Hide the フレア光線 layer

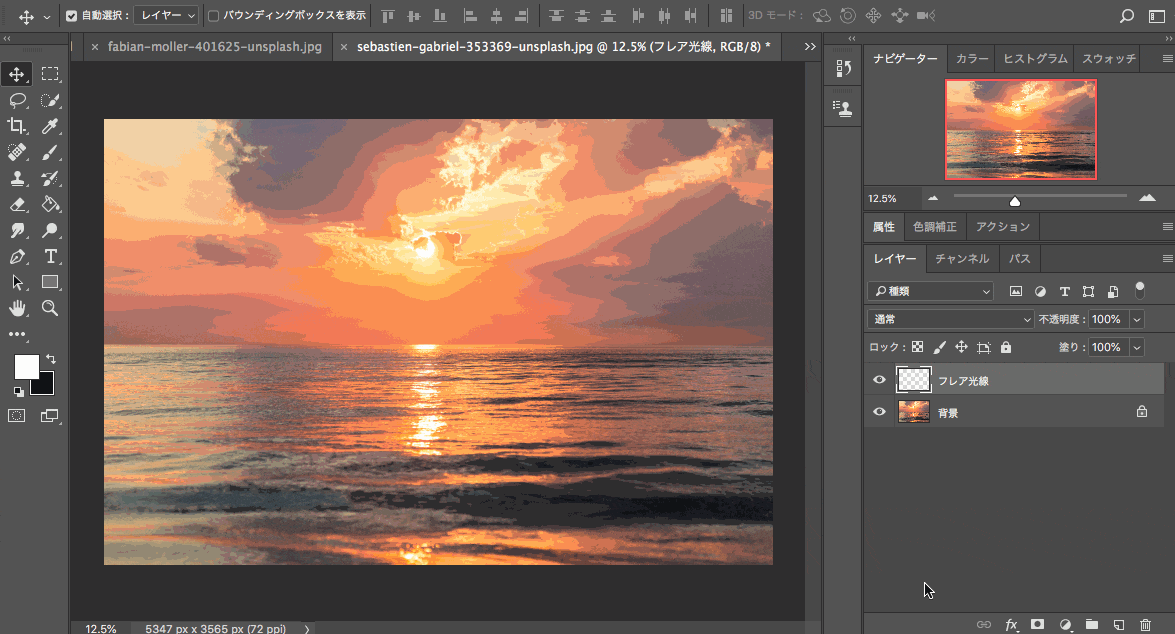[x=879, y=380]
